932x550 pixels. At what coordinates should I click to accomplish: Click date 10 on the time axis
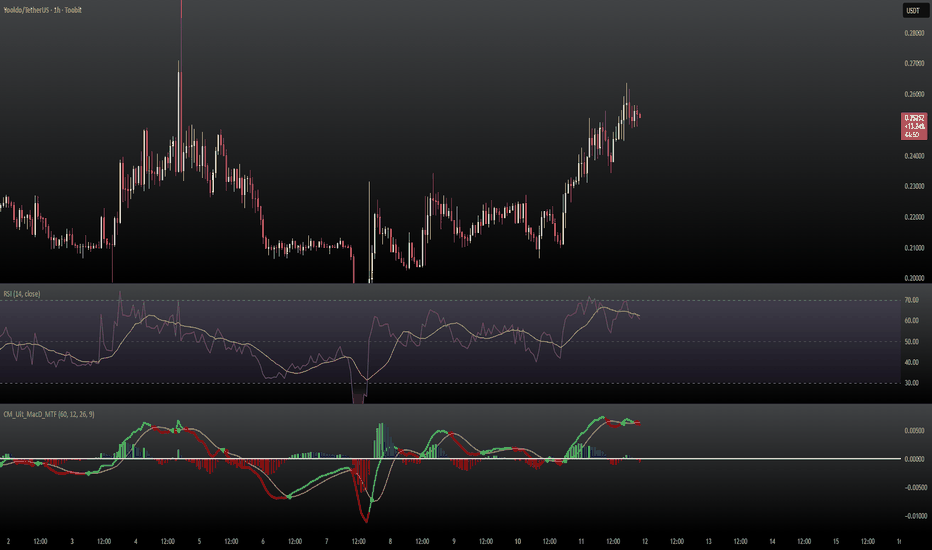(x=518, y=541)
